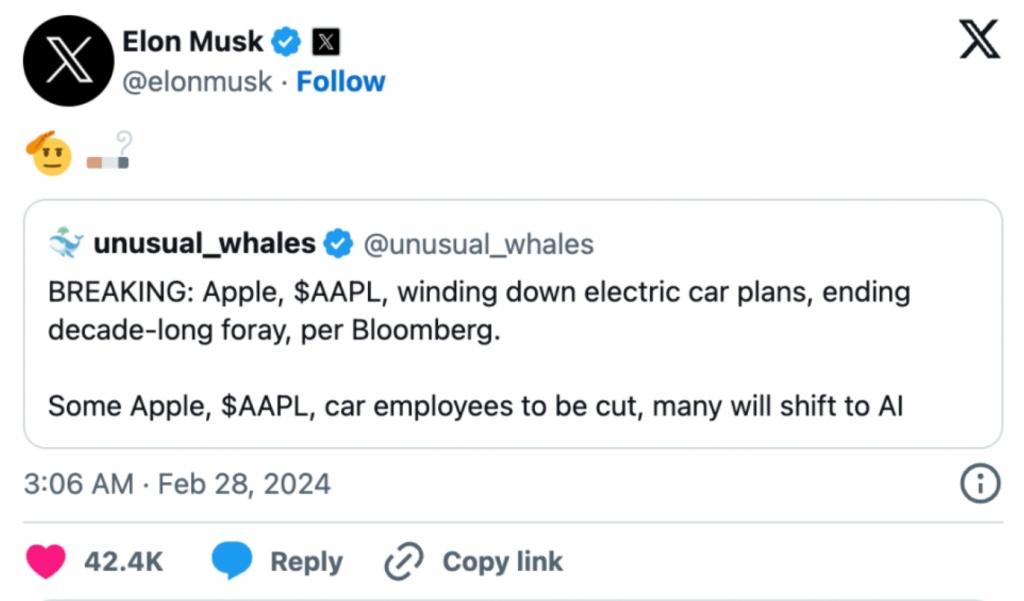Open the Twitter info circle icon
Viewport: 1024px width, 601px height.
pos(980,484)
